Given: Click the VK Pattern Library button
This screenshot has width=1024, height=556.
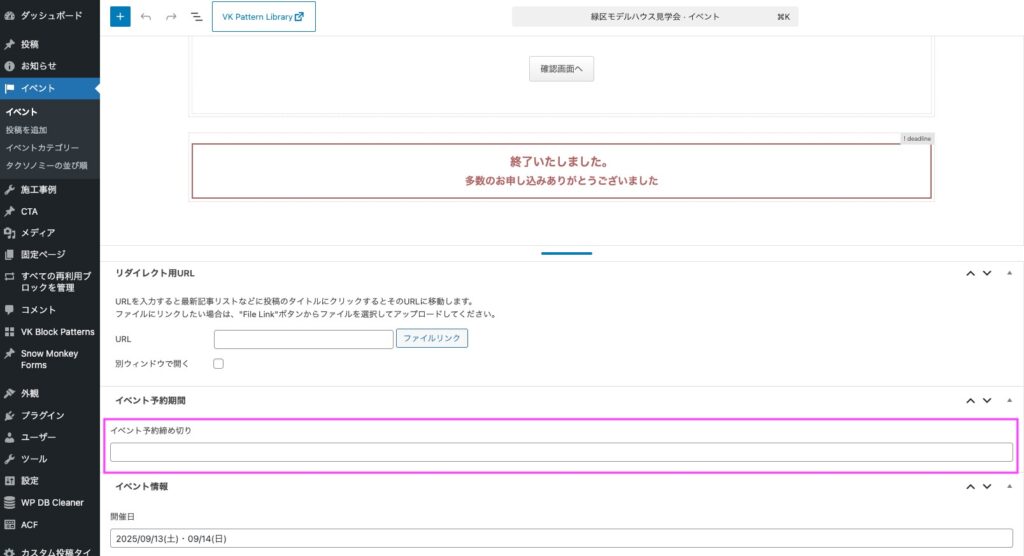Looking at the screenshot, I should point(263,17).
